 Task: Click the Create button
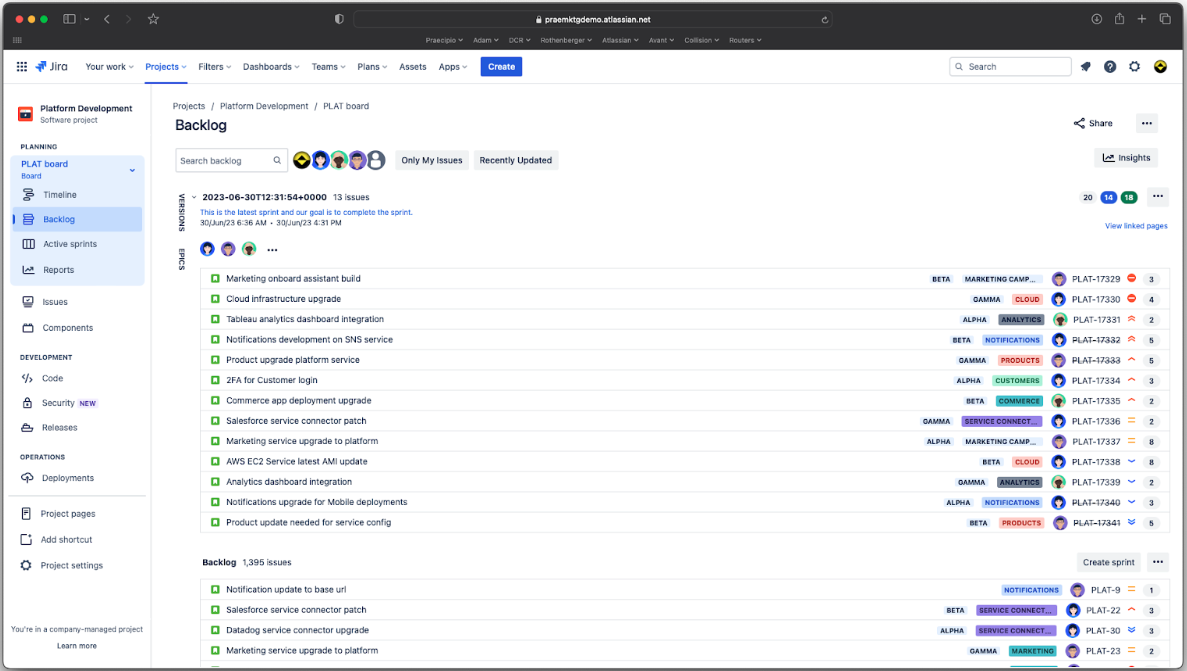click(x=500, y=66)
